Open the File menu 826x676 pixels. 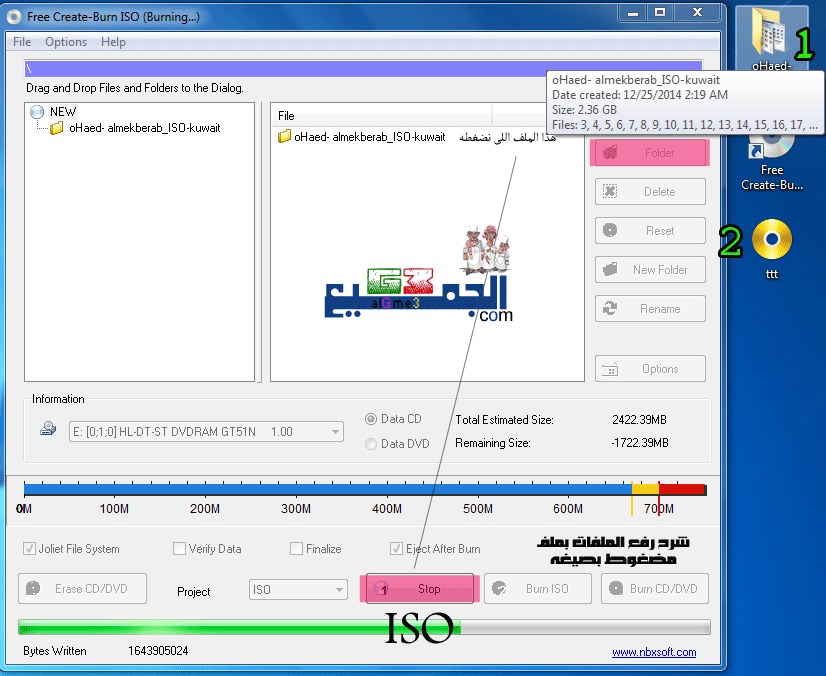(22, 42)
